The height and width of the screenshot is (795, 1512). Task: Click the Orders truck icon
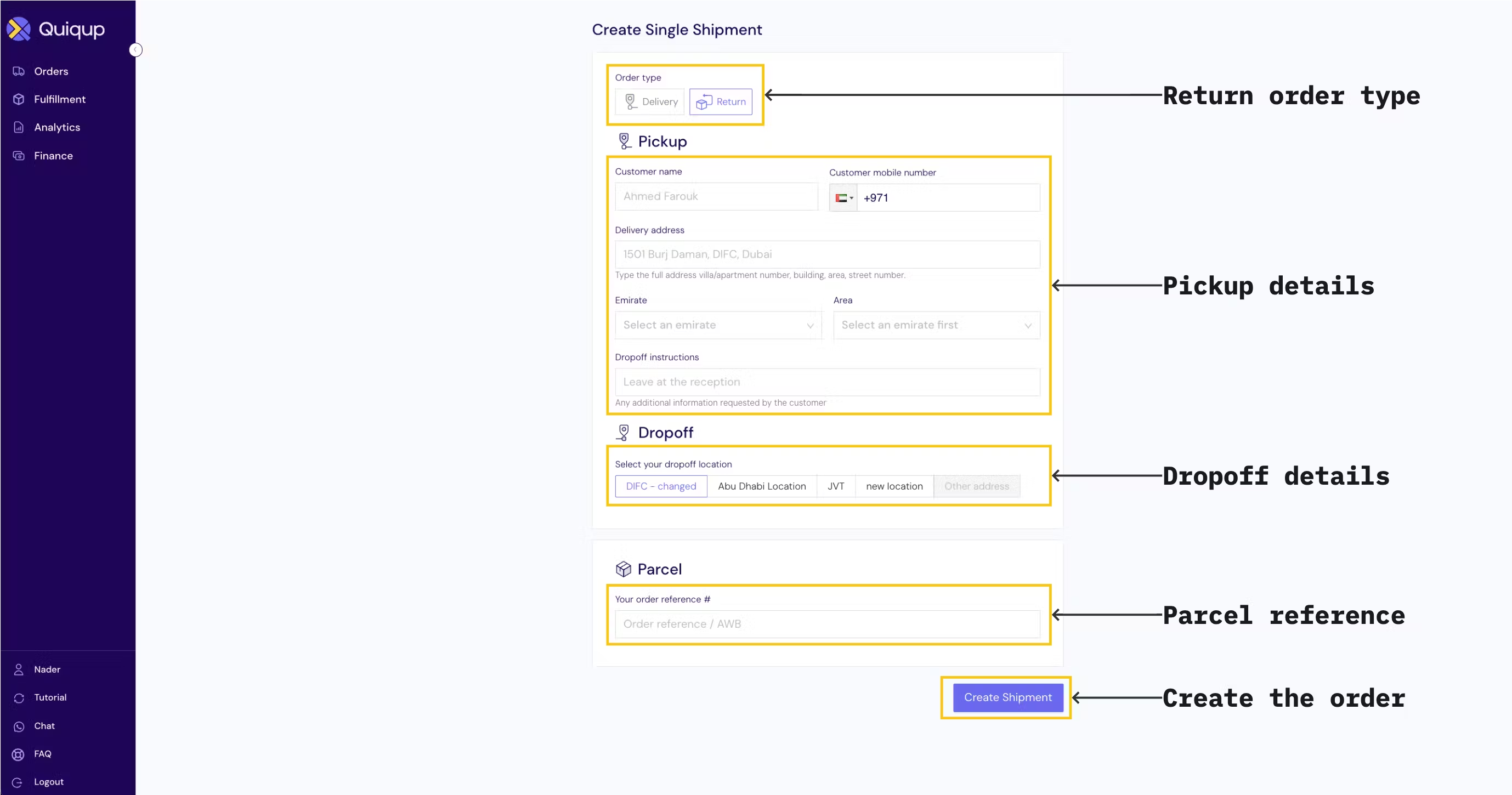(19, 71)
